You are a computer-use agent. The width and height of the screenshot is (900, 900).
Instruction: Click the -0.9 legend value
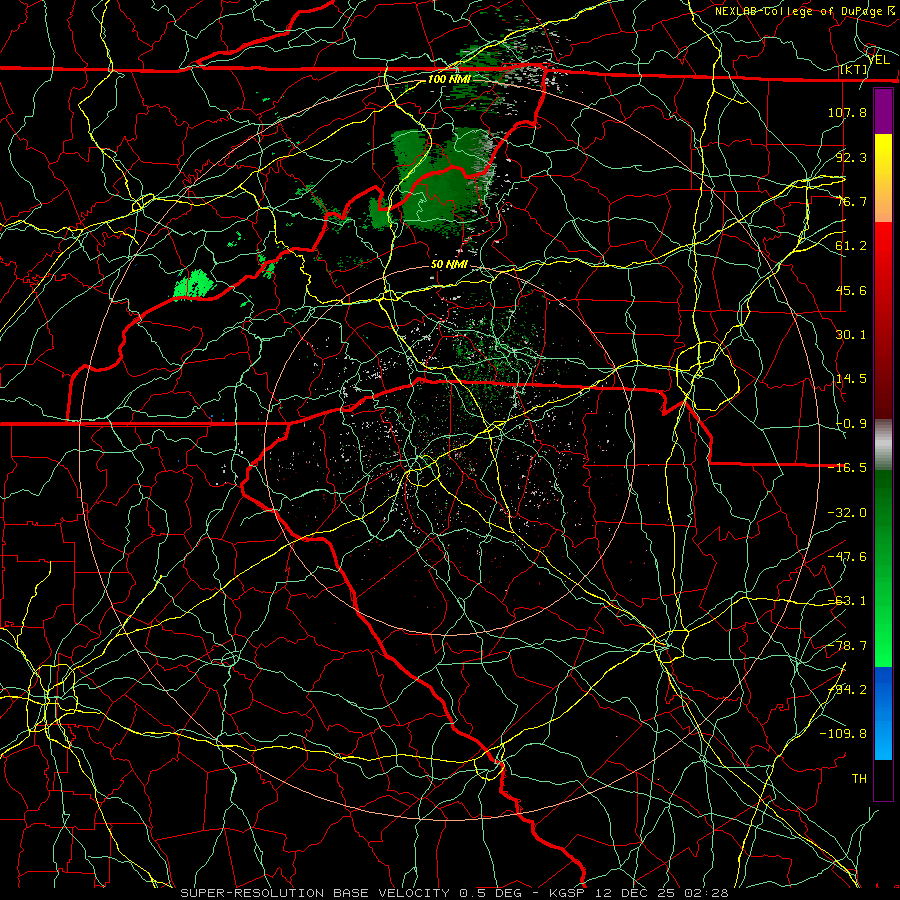(851, 424)
